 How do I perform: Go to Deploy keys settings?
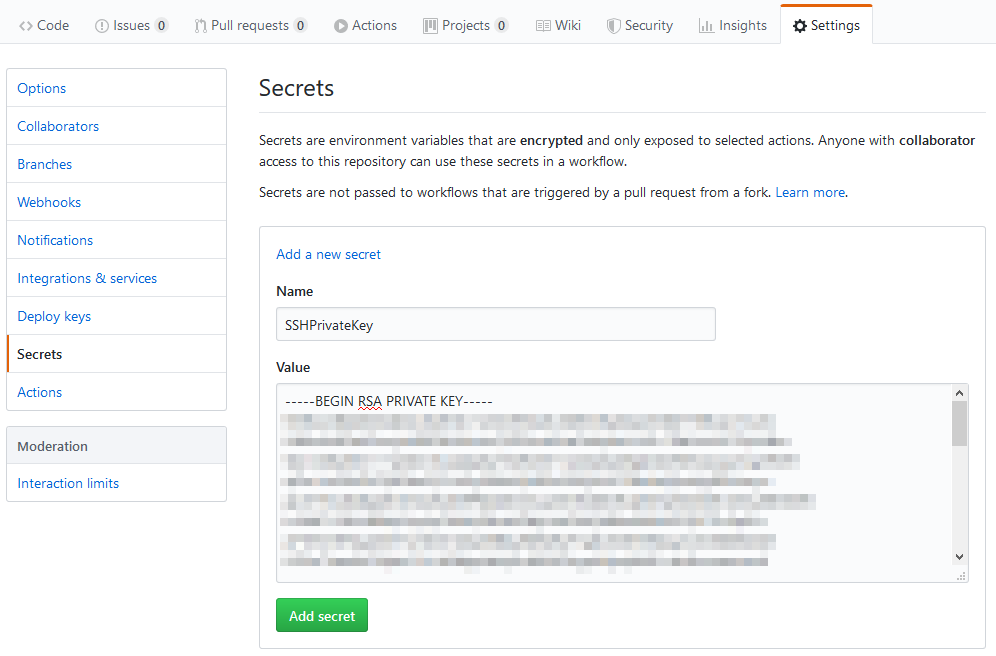(116, 316)
